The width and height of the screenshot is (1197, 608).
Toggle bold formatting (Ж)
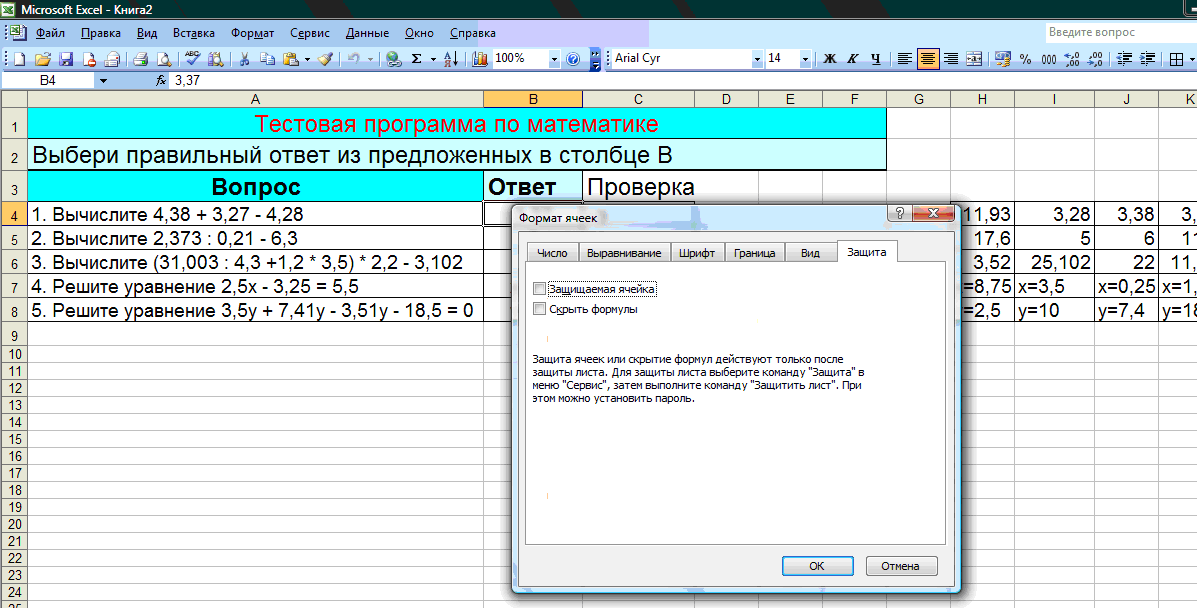829,59
